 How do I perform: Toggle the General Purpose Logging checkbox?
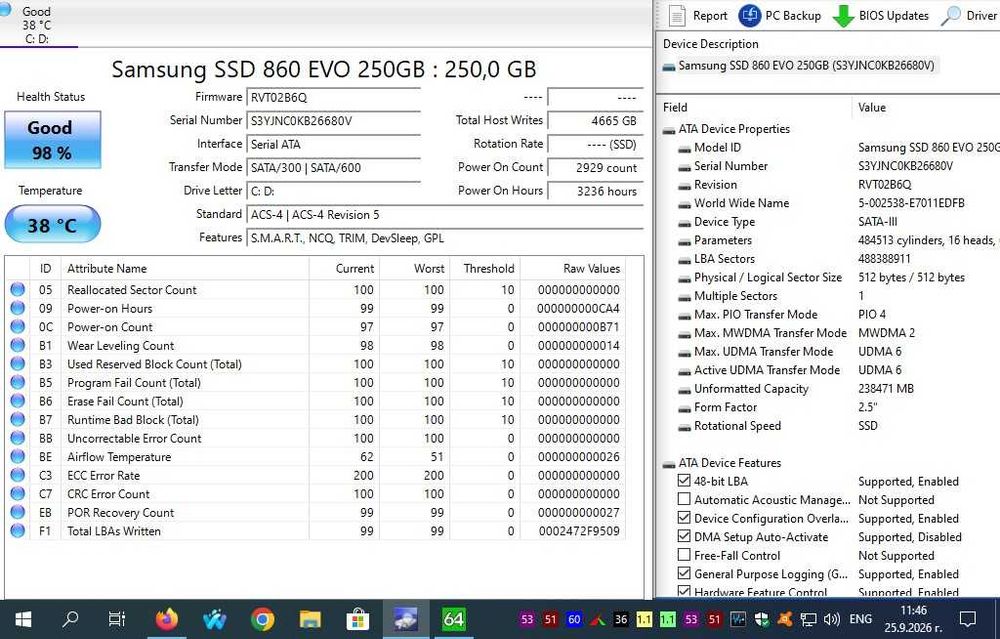click(x=684, y=573)
